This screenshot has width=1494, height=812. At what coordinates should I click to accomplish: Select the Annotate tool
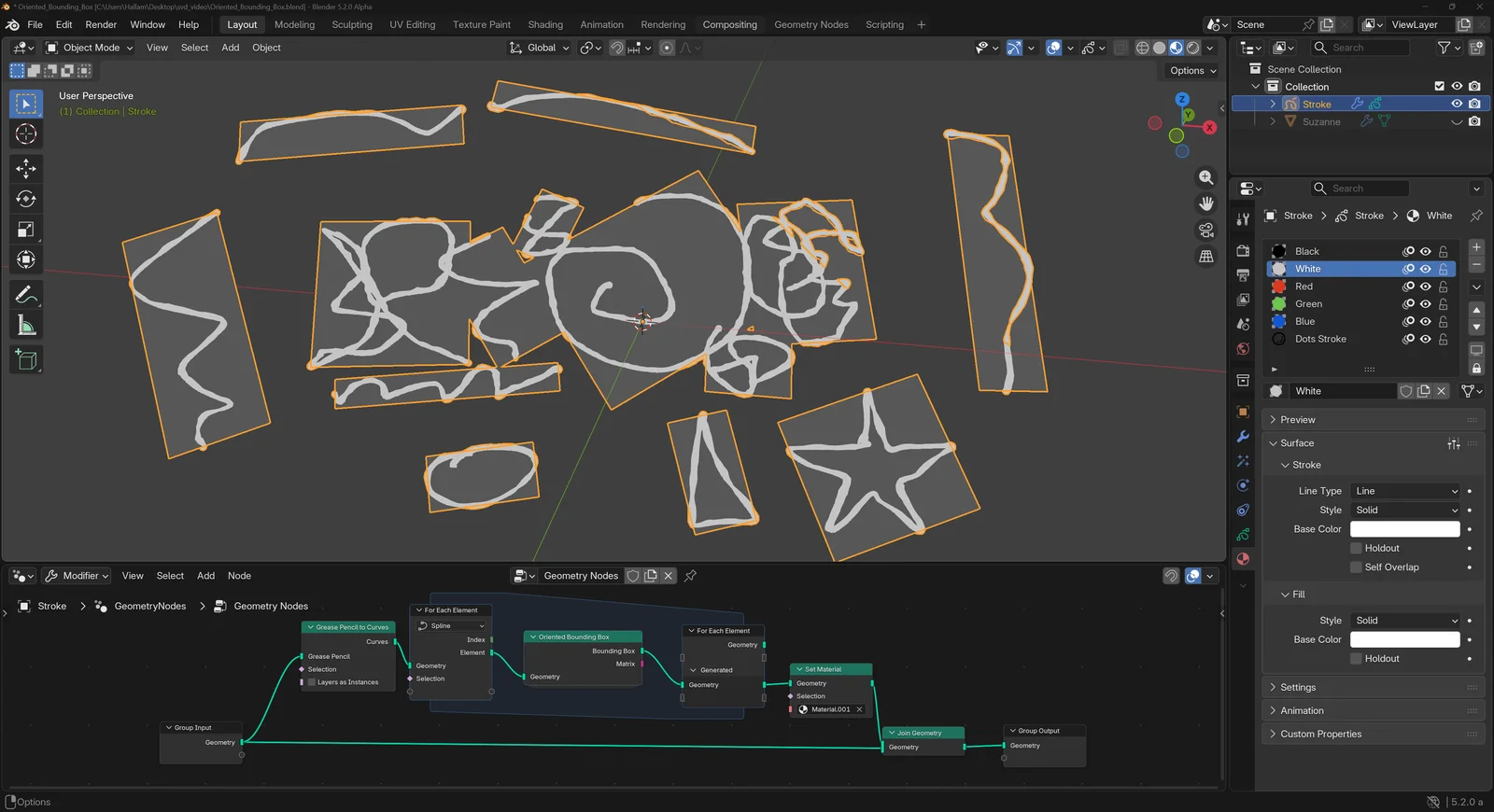26,295
